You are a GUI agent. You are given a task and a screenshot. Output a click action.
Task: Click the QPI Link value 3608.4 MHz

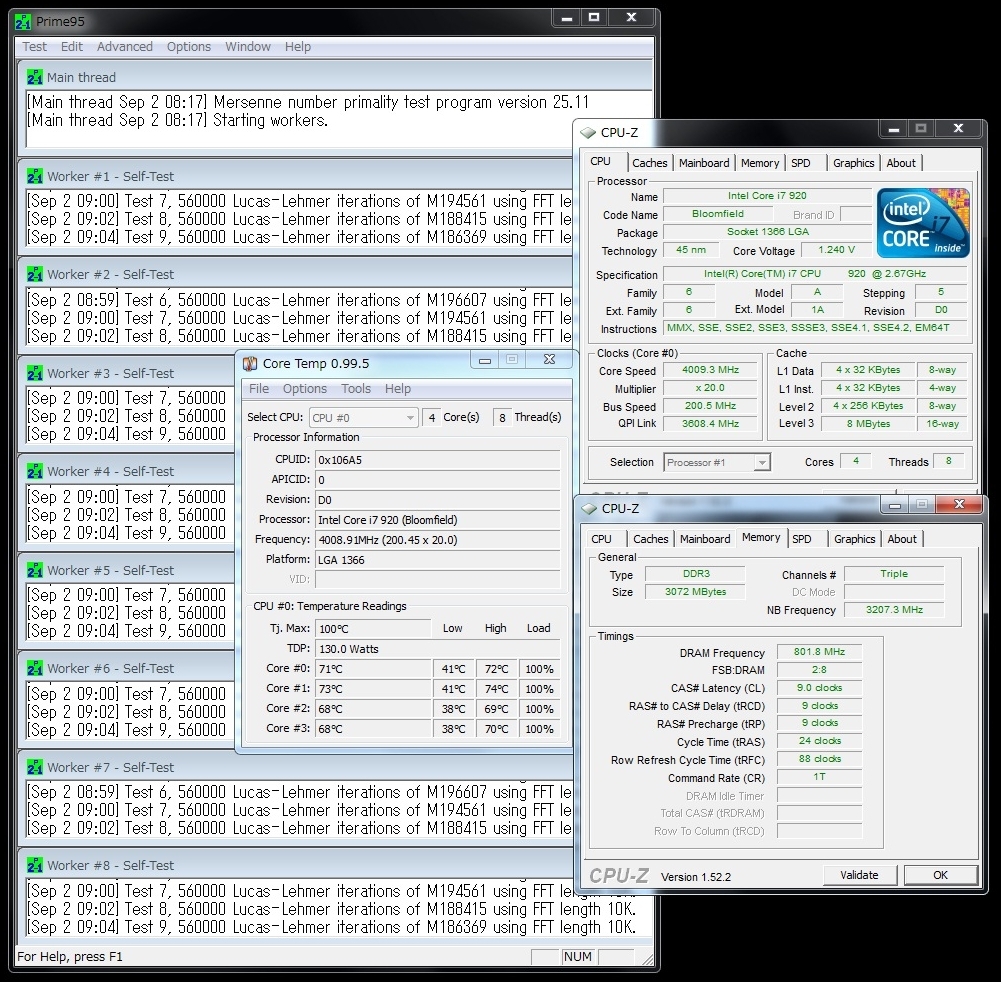click(710, 424)
